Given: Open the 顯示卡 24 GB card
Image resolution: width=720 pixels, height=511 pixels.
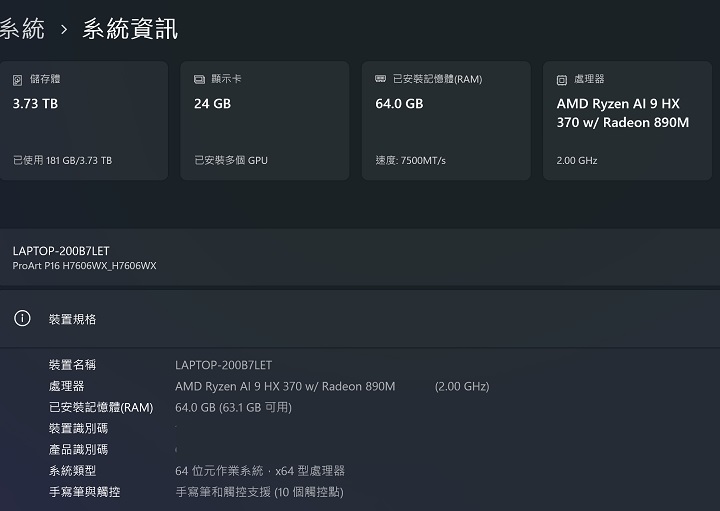Looking at the screenshot, I should click(x=265, y=121).
